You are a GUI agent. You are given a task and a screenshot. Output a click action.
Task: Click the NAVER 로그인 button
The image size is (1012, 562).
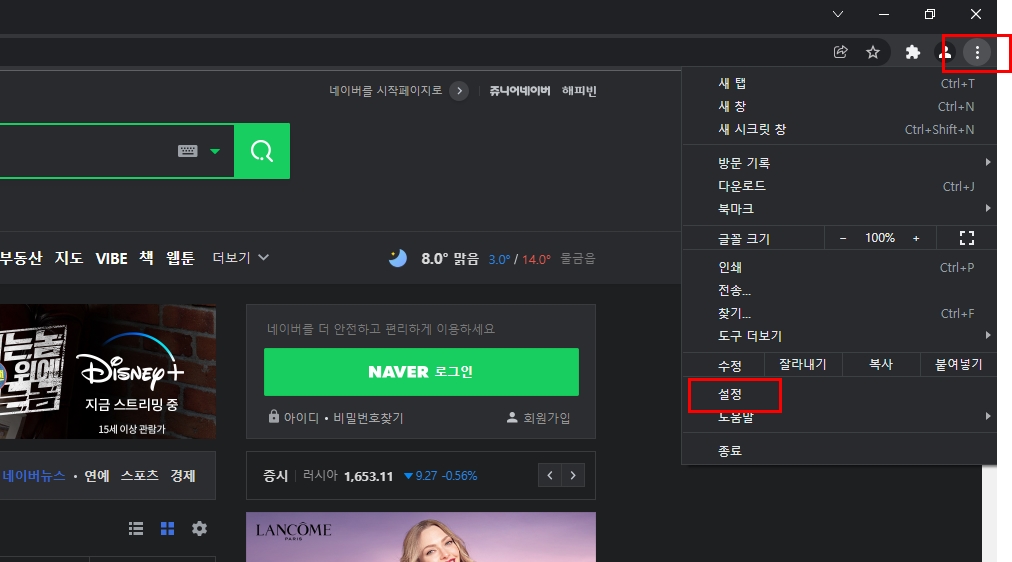[421, 372]
